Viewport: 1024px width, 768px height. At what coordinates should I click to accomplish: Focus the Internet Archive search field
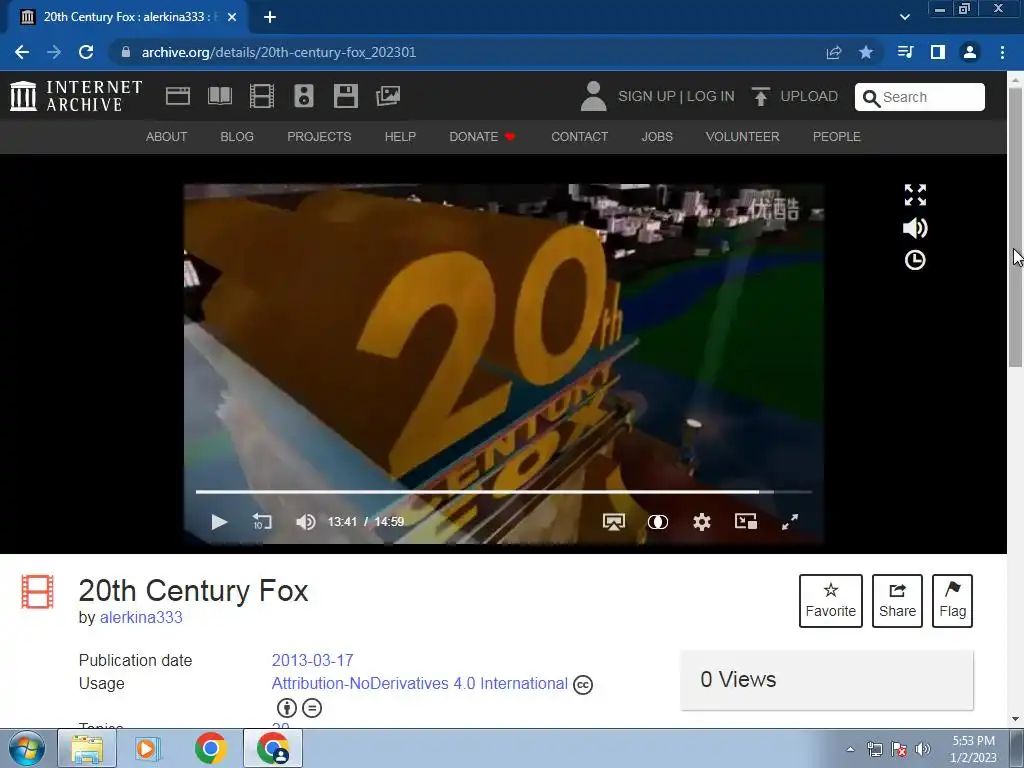tap(920, 97)
